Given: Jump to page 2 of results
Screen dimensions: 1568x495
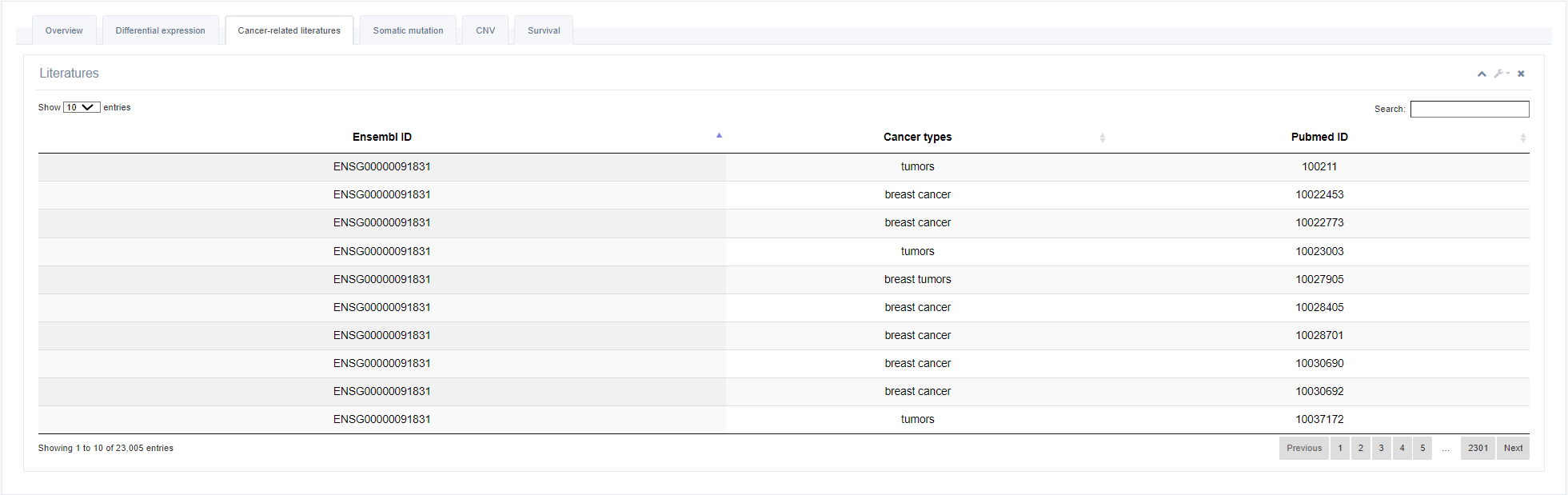Looking at the screenshot, I should pos(1360,448).
